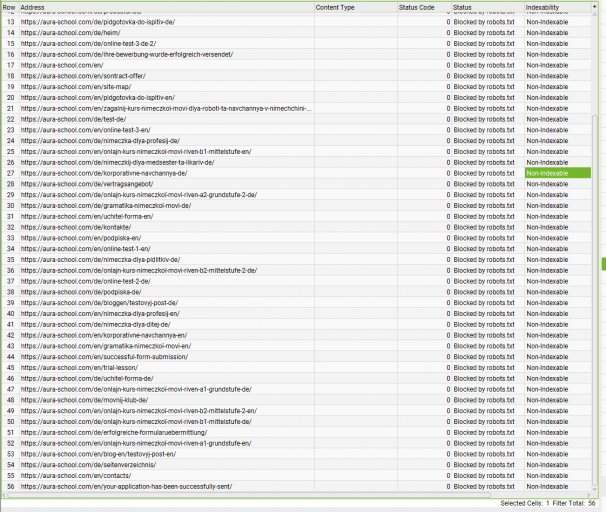Screen dimensions: 606x512
Task: Select the /de/kontakte/ address
Action: click(x=76, y=228)
